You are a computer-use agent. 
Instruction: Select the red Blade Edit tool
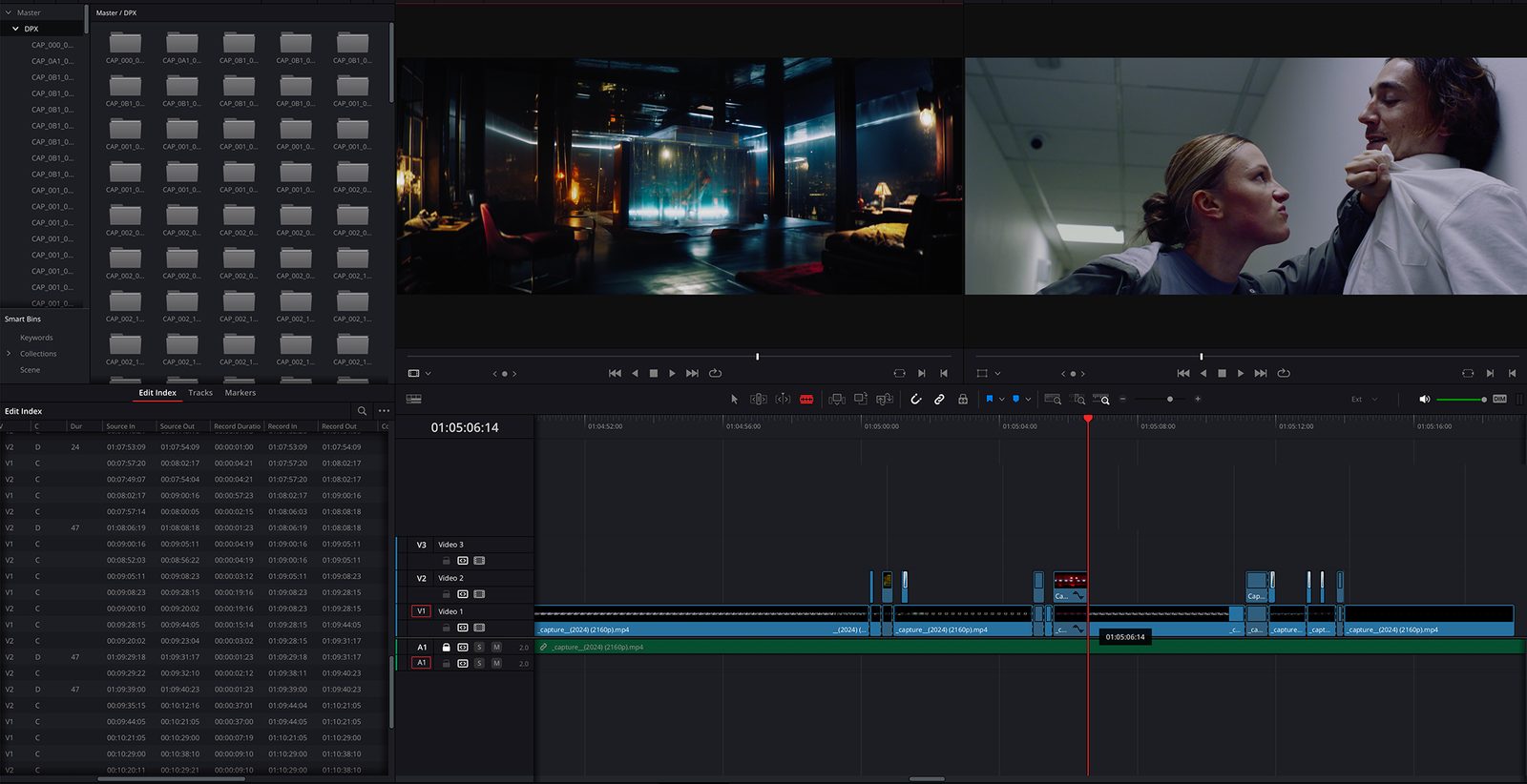(806, 400)
